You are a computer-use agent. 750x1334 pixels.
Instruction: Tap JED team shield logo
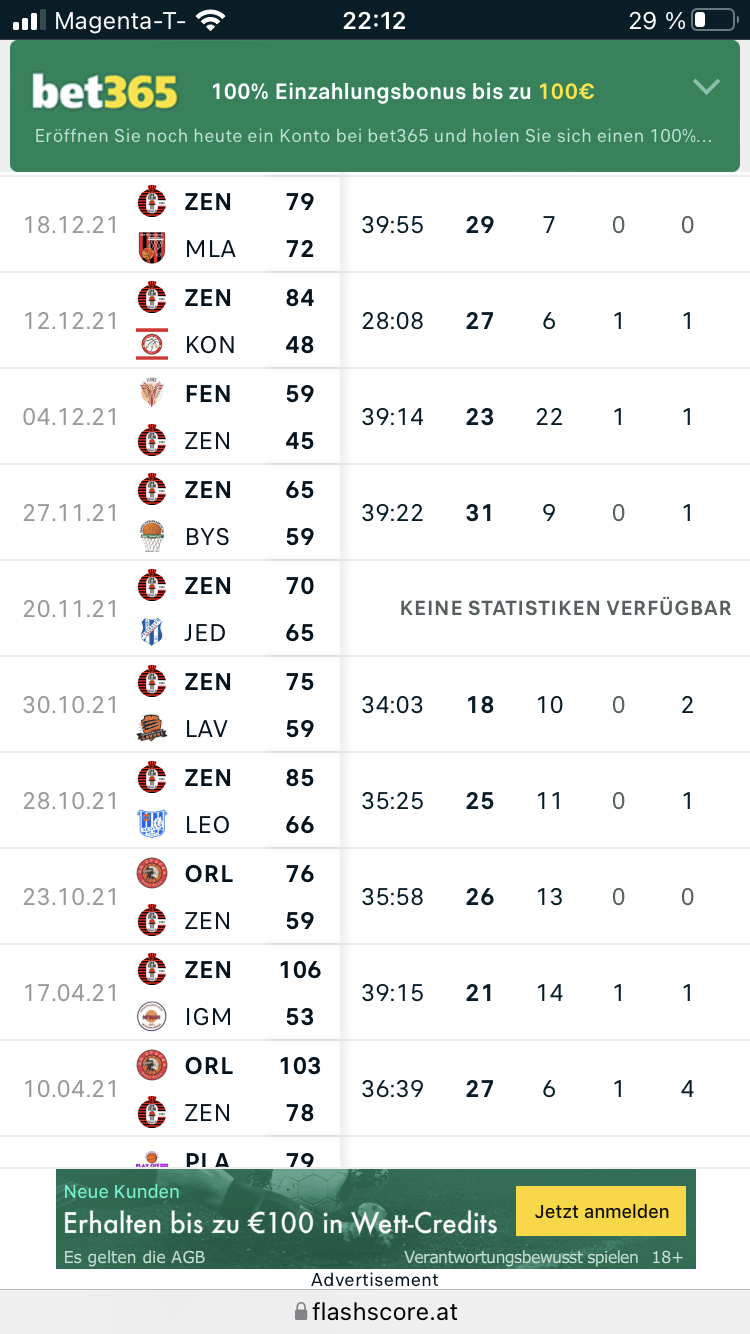[x=152, y=632]
